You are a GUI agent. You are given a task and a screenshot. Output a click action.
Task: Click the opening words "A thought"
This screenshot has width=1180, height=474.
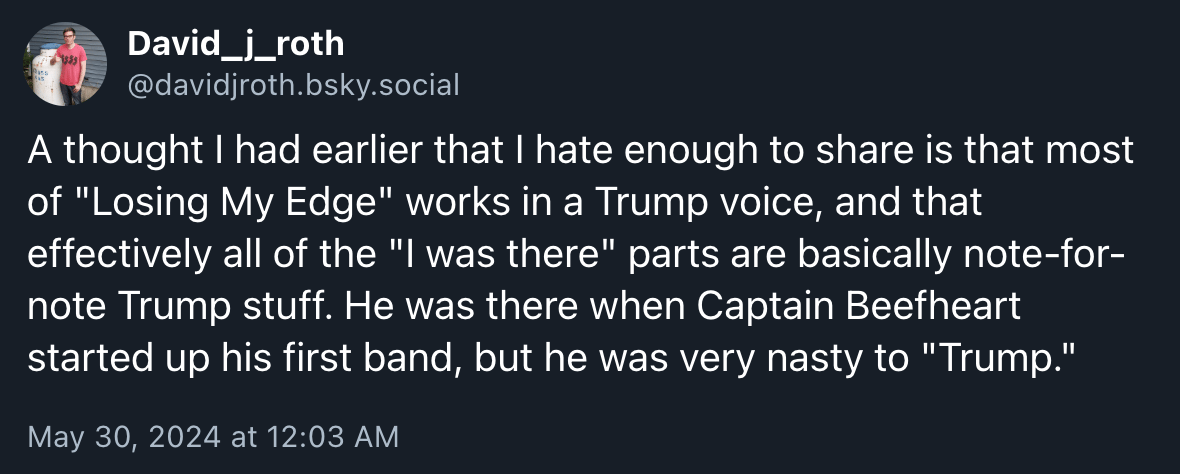[x=99, y=151]
